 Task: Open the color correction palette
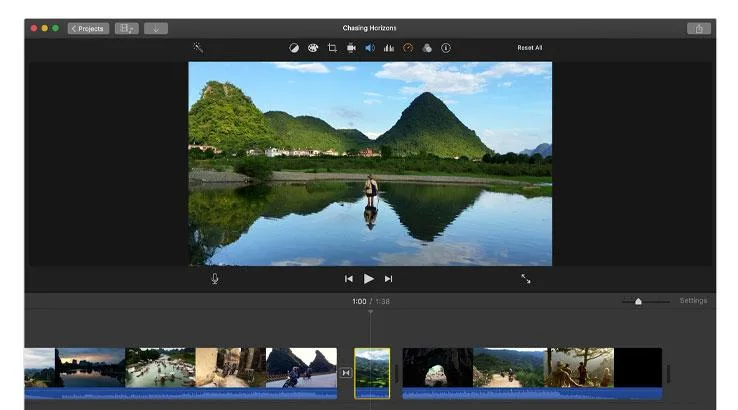pyautogui.click(x=313, y=47)
